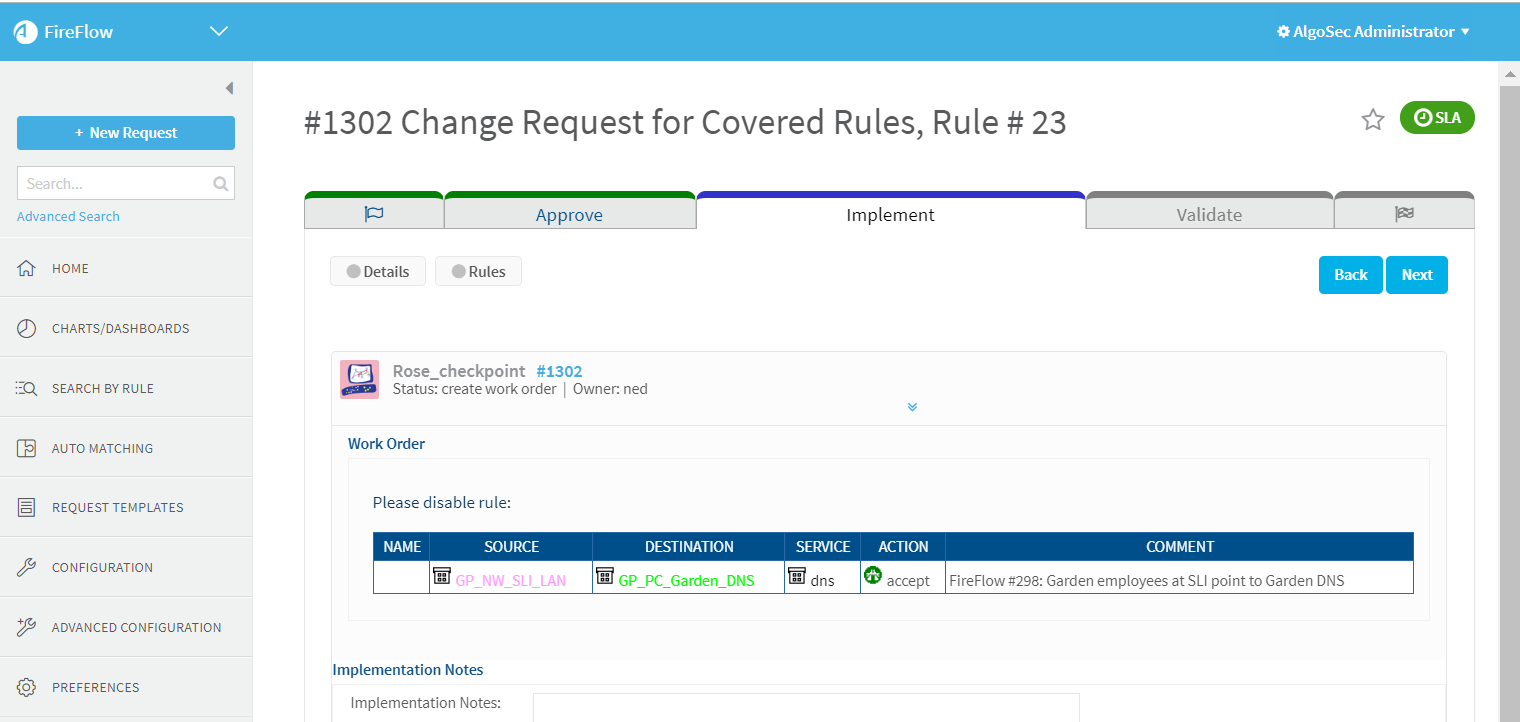This screenshot has height=722, width=1520.
Task: Switch to the Validate tab
Action: tap(1208, 214)
